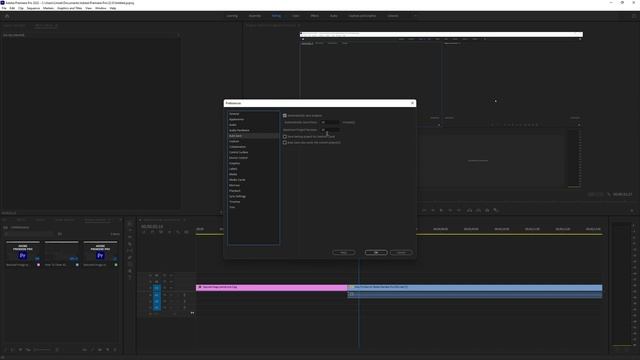Screen dimensions: 640x360
Task: Expand Project panel overflow tabs chevron
Action: [x=120, y=220]
